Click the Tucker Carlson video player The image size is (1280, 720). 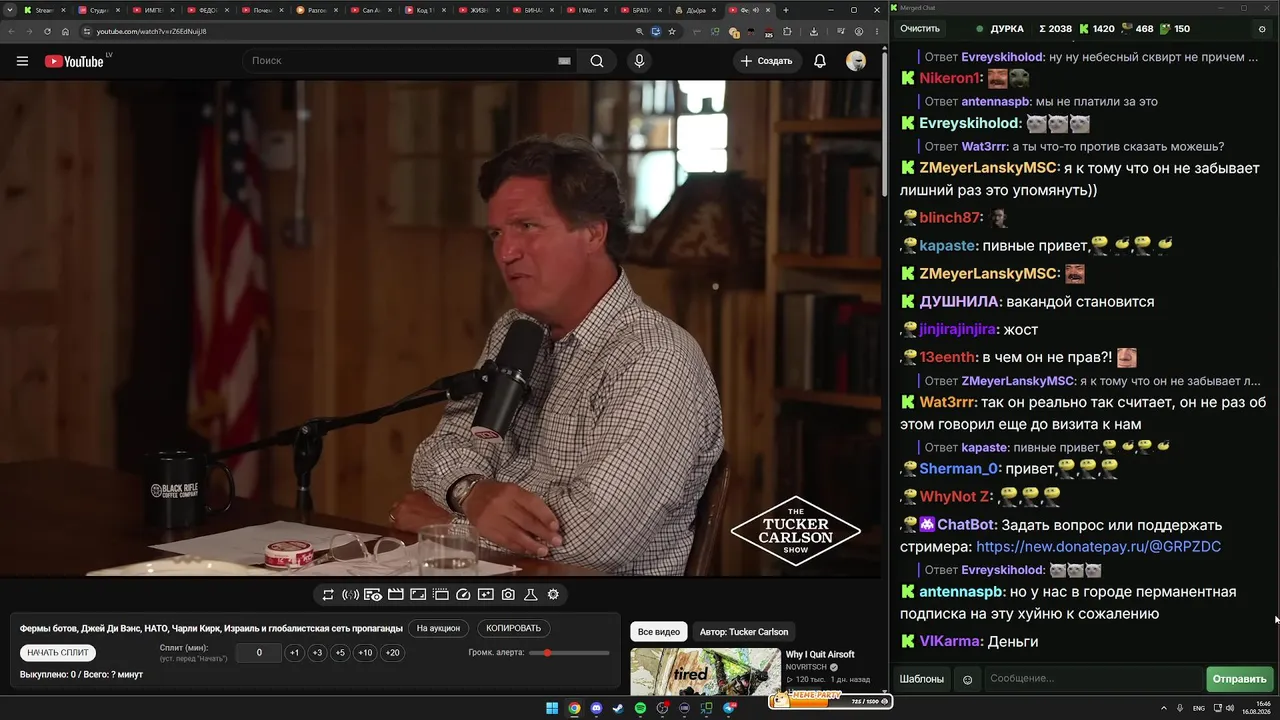tap(441, 328)
